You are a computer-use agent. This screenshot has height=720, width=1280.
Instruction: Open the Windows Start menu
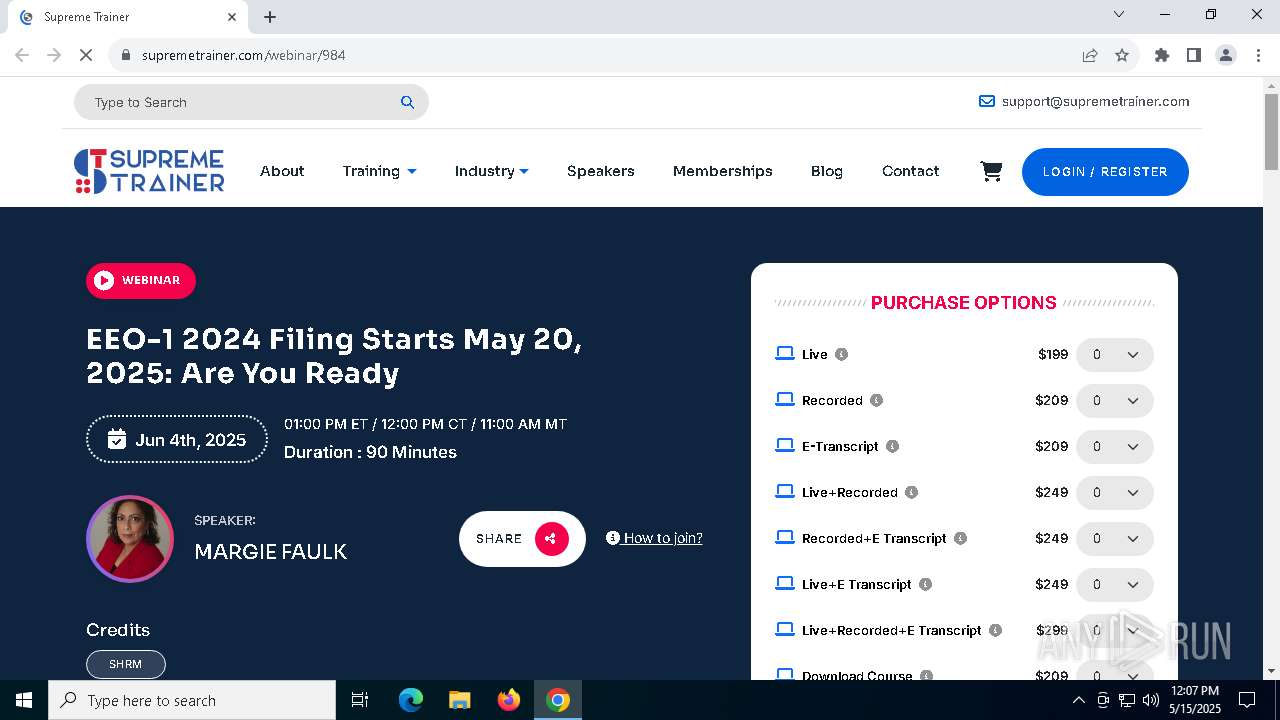pyautogui.click(x=24, y=700)
